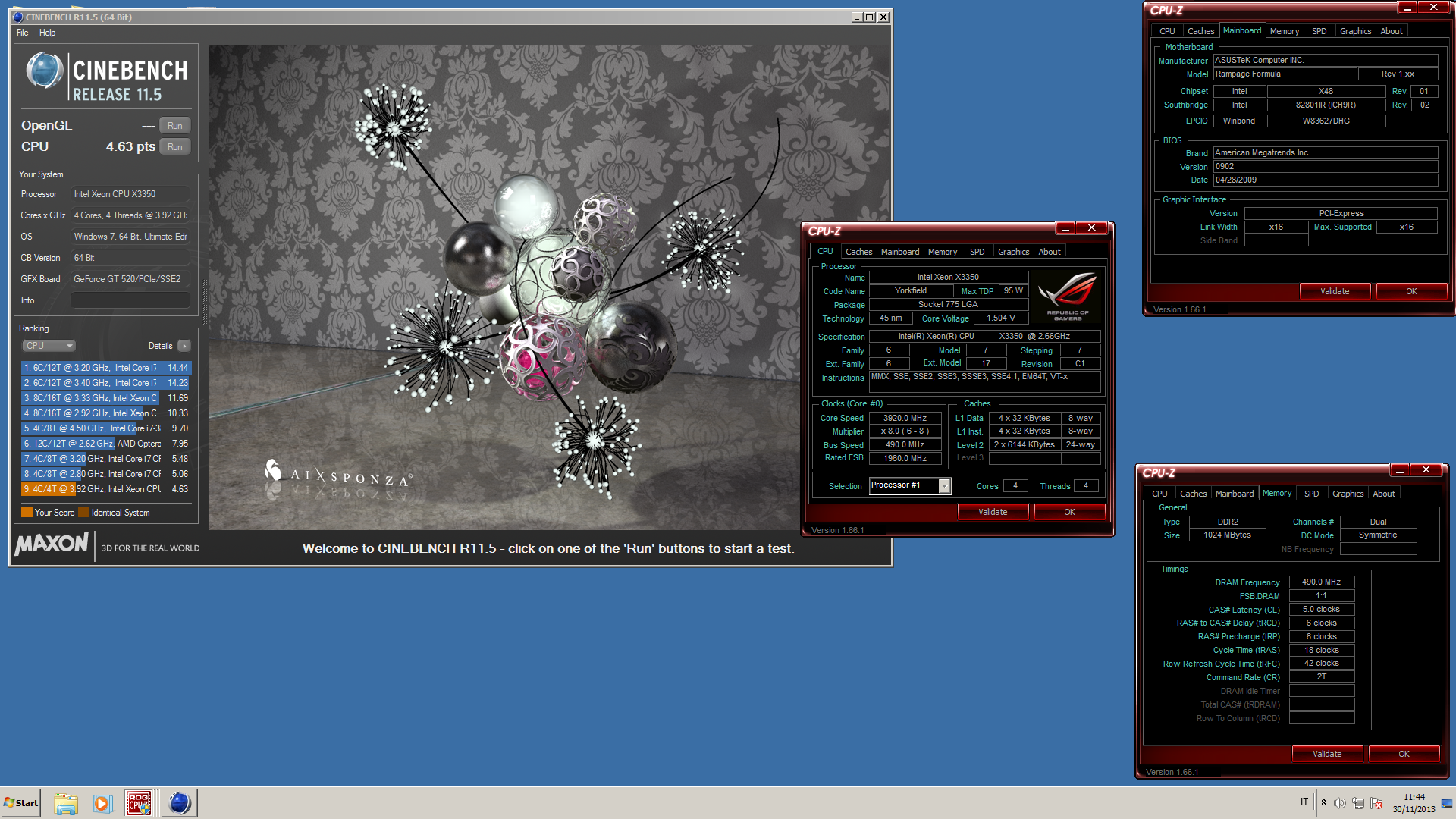This screenshot has width=1456, height=819.
Task: Switch to Cinebench taskbar icon
Action: tap(179, 803)
